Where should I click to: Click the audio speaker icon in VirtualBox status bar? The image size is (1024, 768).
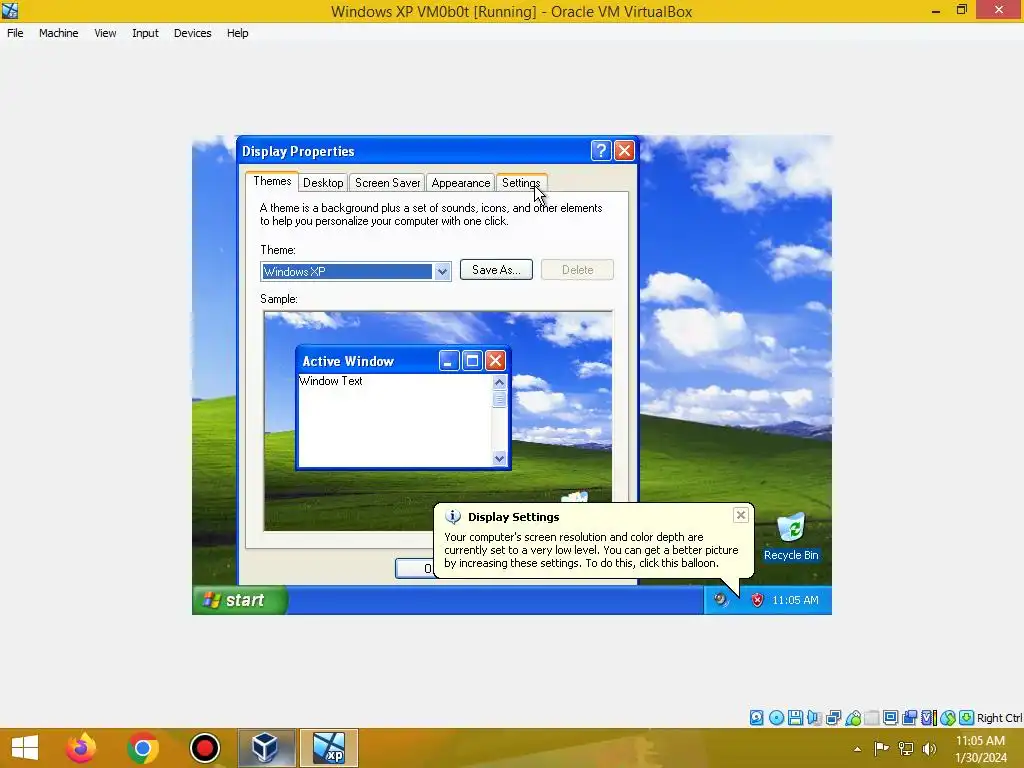pos(814,718)
